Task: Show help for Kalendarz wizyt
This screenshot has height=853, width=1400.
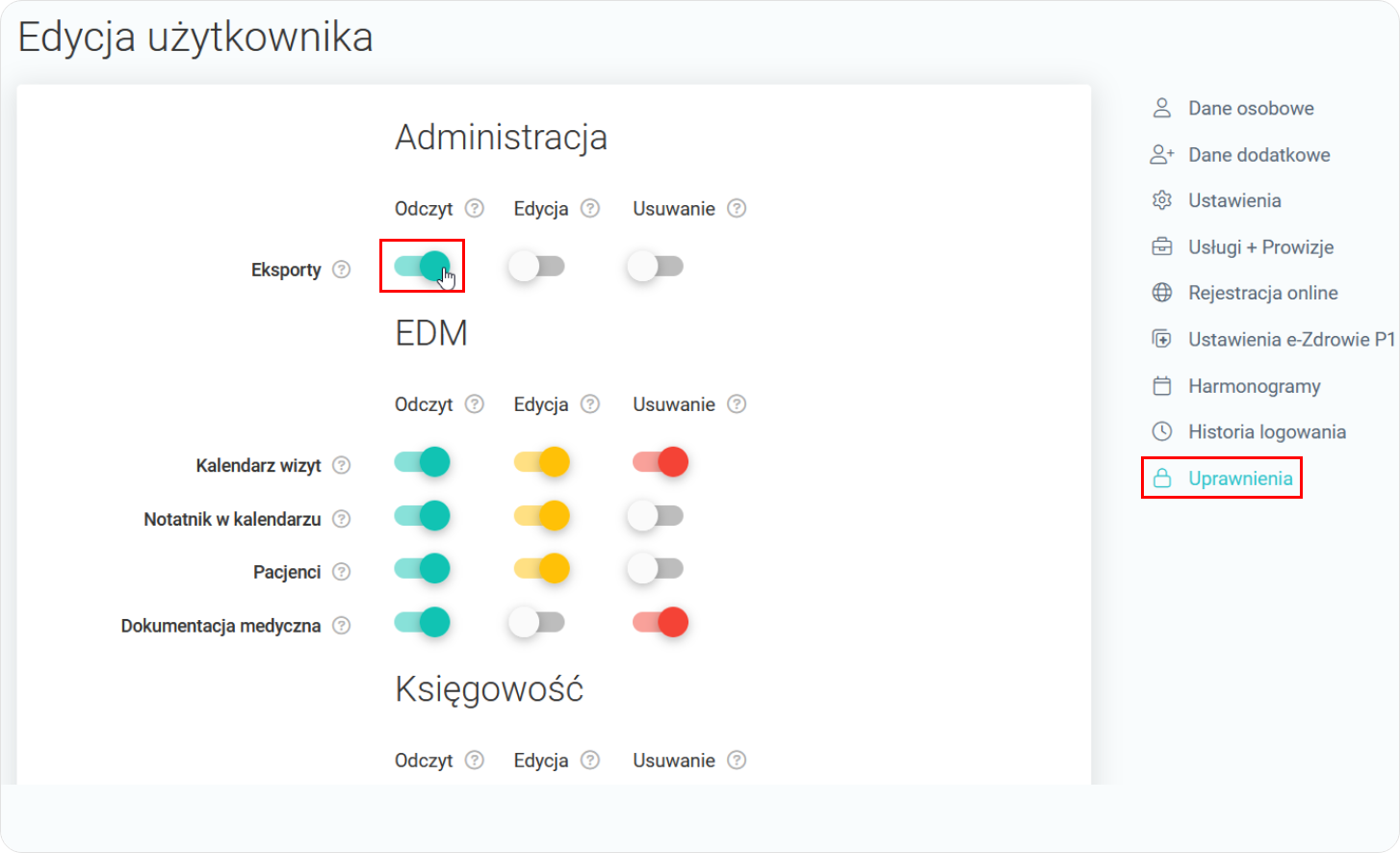Action: 341,465
